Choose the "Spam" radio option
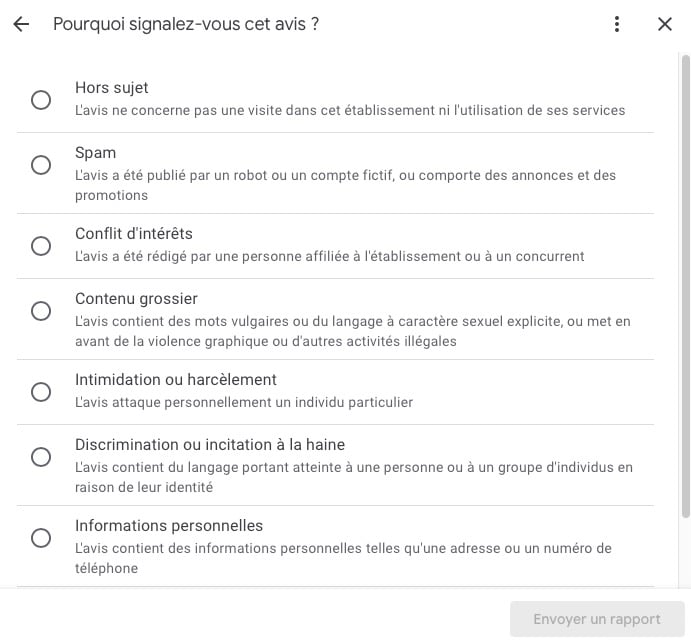Image resolution: width=691 pixels, height=642 pixels. click(x=41, y=165)
